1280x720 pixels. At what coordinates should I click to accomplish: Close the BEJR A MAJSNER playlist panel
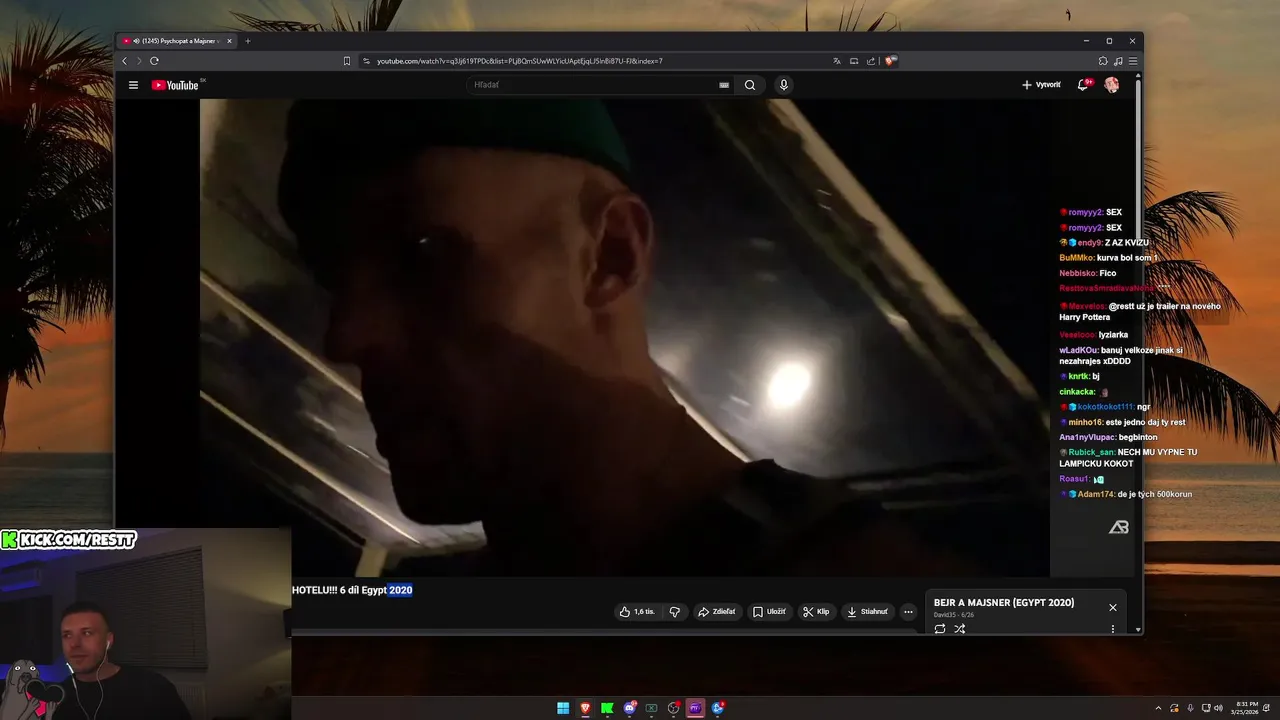[x=1112, y=608]
